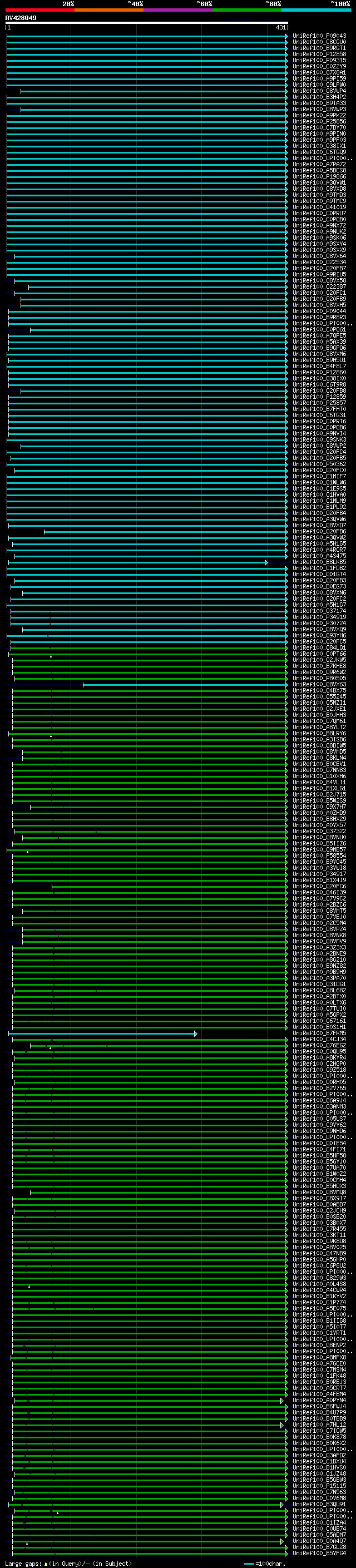Image resolution: width=356 pixels, height=1568 pixels.
Task: Open hit UniRef100_P34919
Action: (x=319, y=617)
